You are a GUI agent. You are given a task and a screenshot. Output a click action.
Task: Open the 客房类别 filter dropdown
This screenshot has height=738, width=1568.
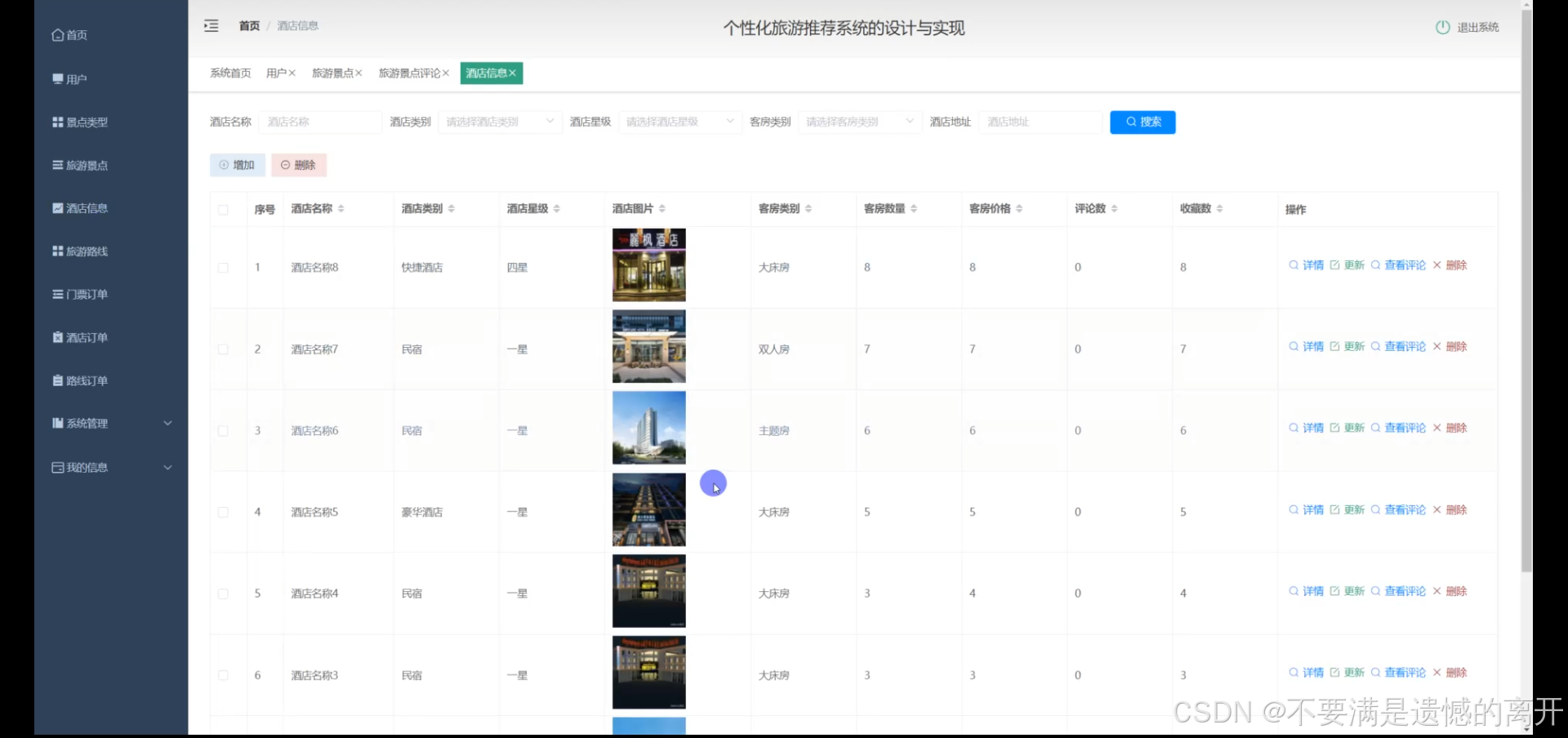pyautogui.click(x=859, y=122)
